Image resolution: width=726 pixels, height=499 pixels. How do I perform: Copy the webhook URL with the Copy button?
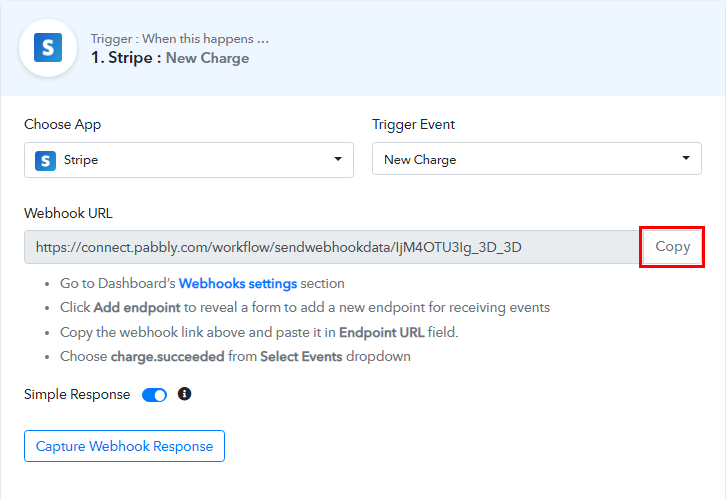pos(672,247)
